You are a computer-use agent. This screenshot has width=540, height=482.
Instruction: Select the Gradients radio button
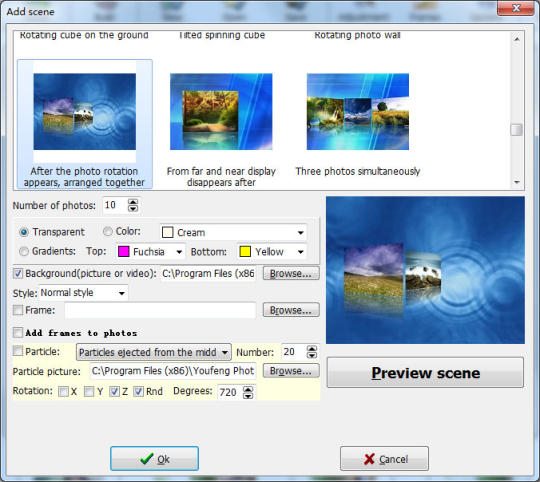coord(23,251)
